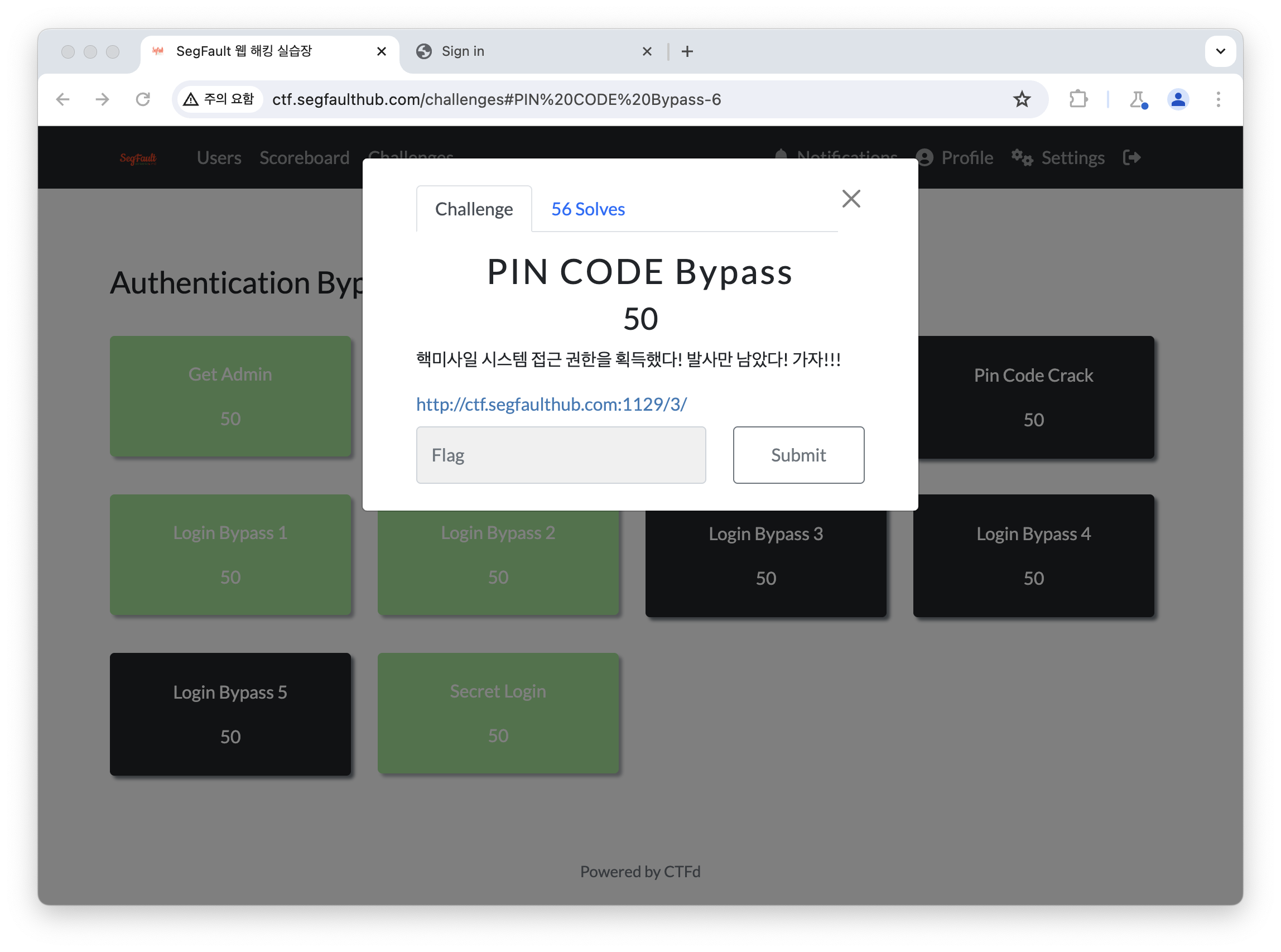Click the Chrome Labs flask icon

1137,99
